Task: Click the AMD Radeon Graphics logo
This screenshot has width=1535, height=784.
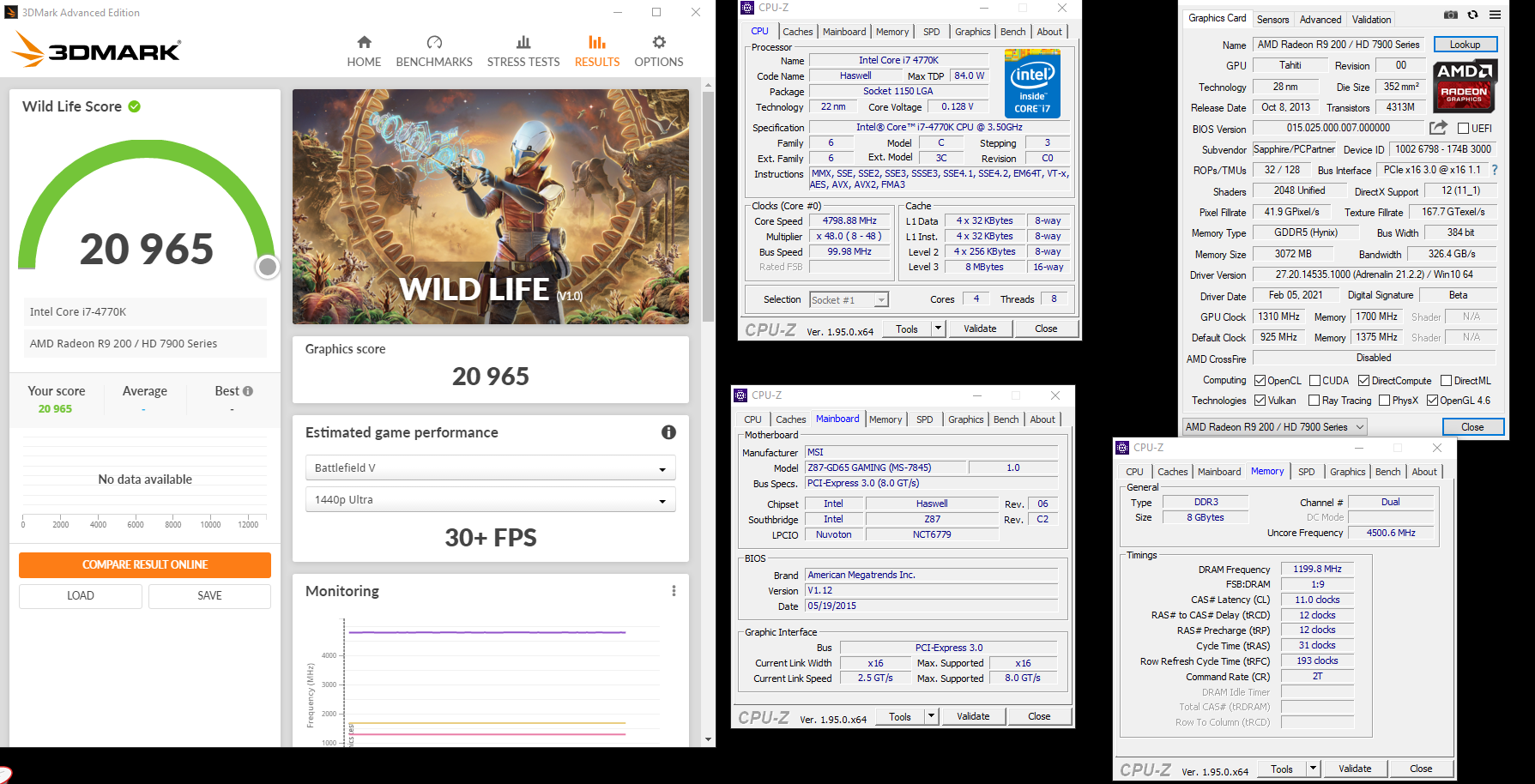Action: (x=1465, y=86)
